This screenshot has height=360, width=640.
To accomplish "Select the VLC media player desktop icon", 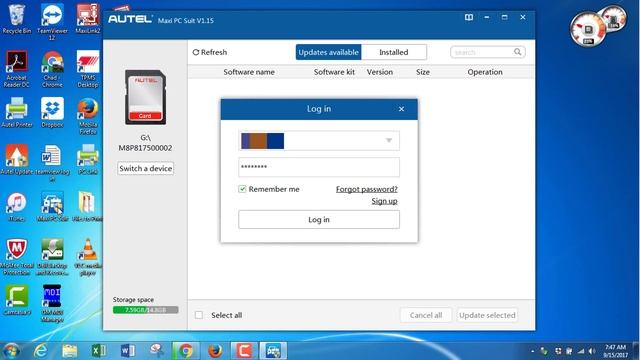I will point(87,256).
